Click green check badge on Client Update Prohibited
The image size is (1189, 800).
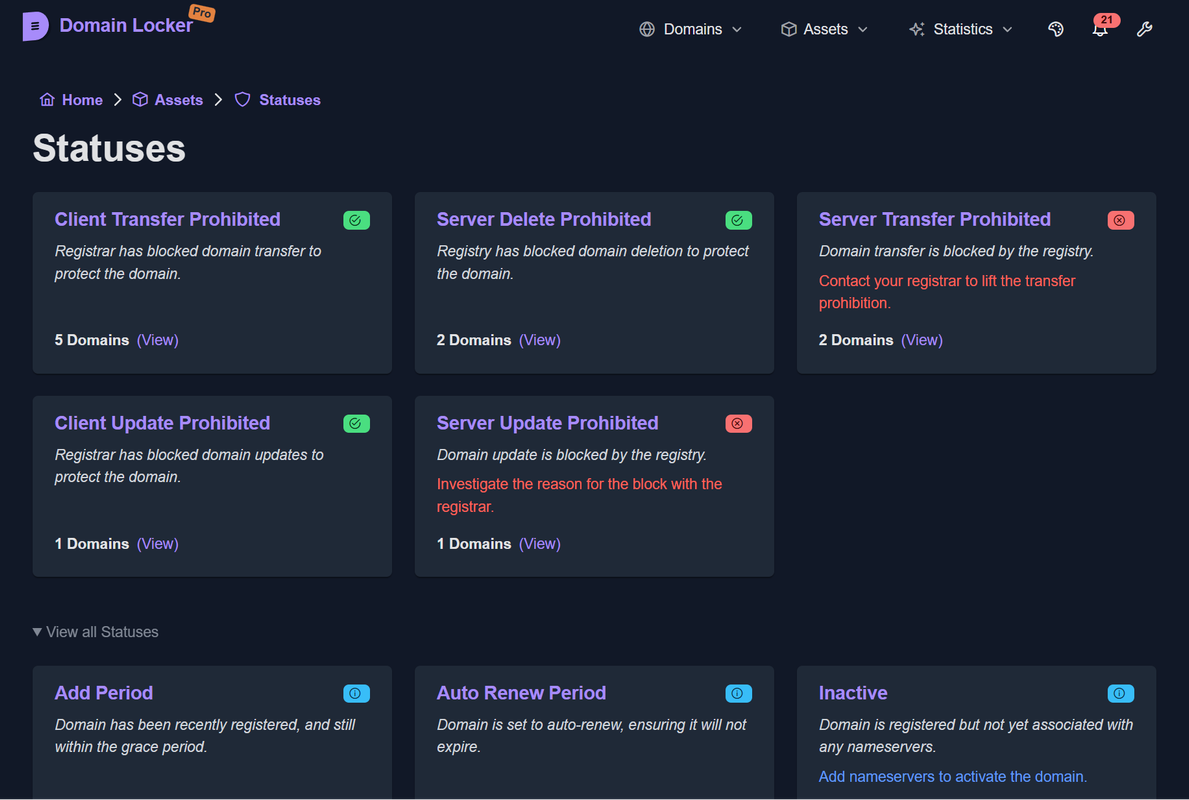tap(356, 423)
